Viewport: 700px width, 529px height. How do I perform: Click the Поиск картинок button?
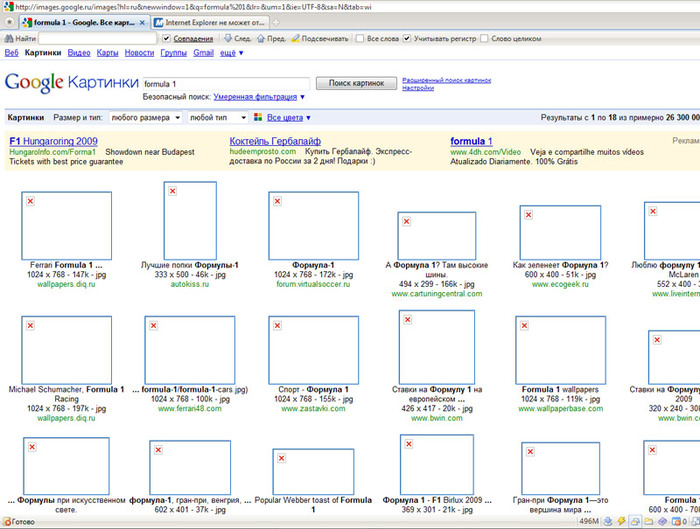(356, 83)
